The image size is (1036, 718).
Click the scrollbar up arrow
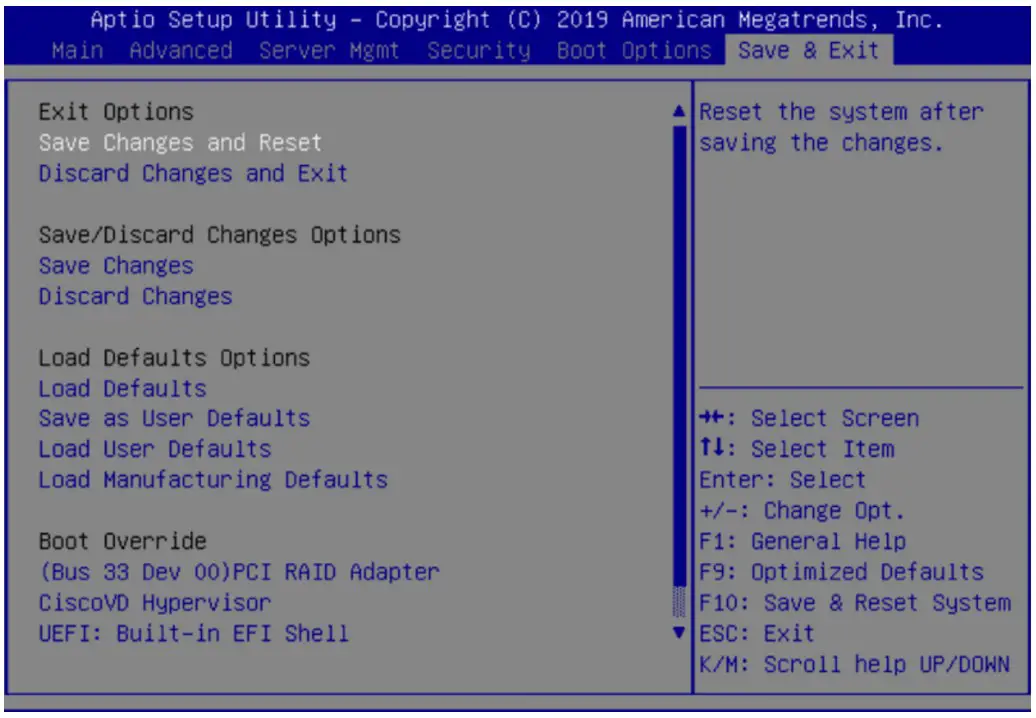677,111
